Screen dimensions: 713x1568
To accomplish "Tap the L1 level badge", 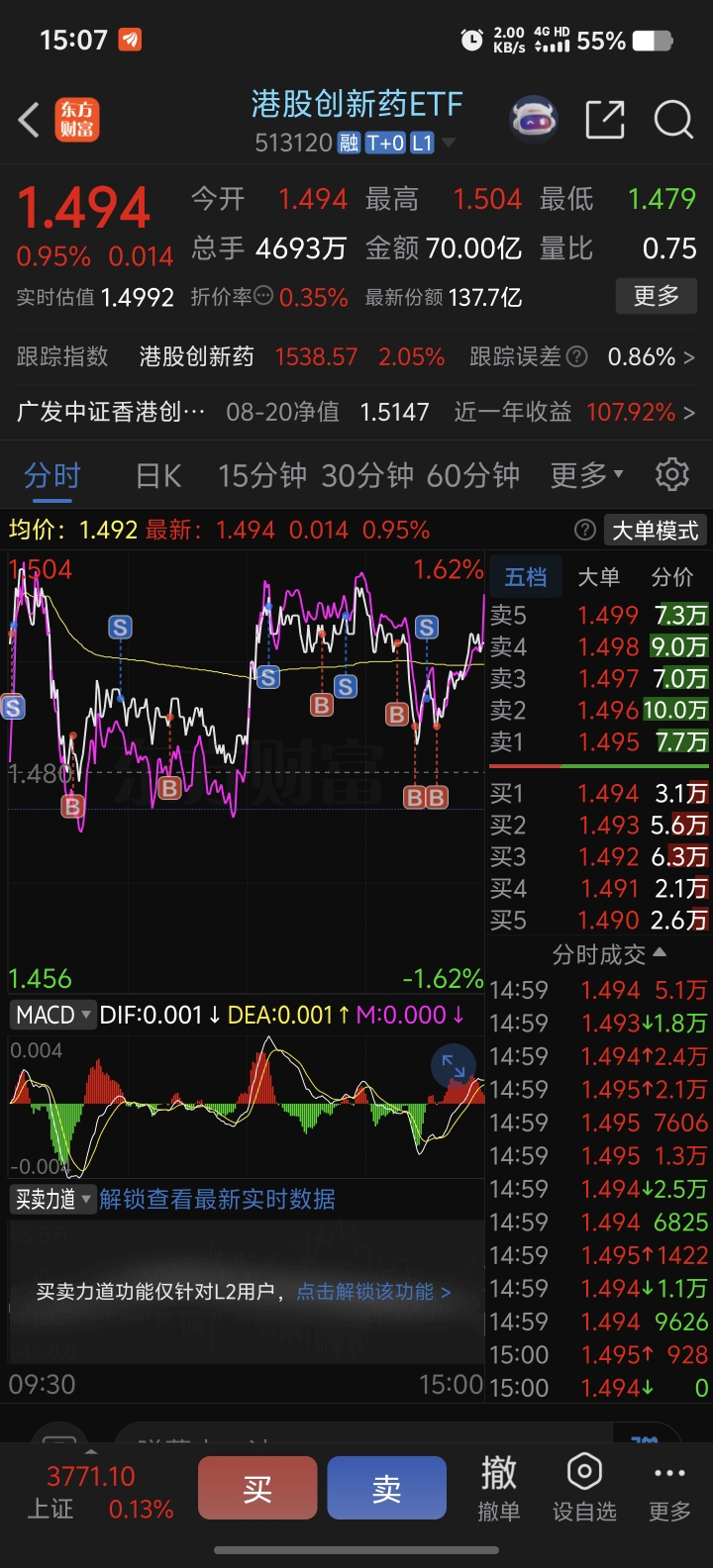I will point(423,144).
